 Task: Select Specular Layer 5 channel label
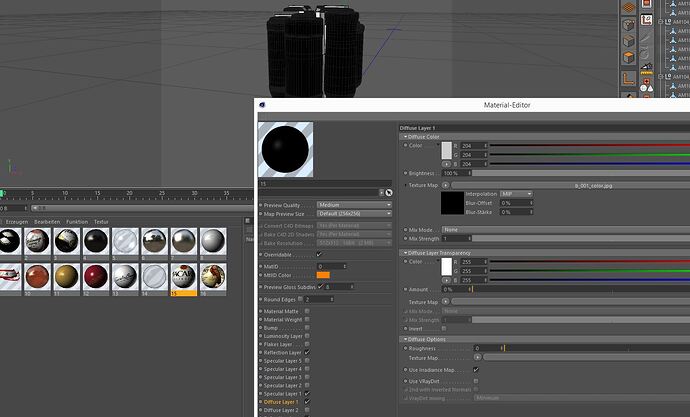pyautogui.click(x=283, y=361)
